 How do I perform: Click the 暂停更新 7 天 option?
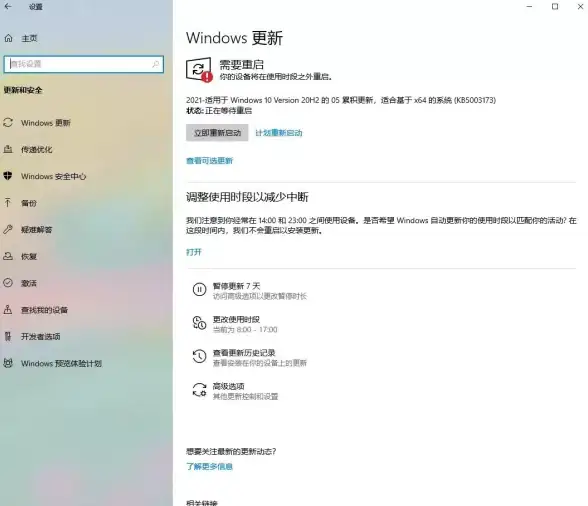coord(236,286)
